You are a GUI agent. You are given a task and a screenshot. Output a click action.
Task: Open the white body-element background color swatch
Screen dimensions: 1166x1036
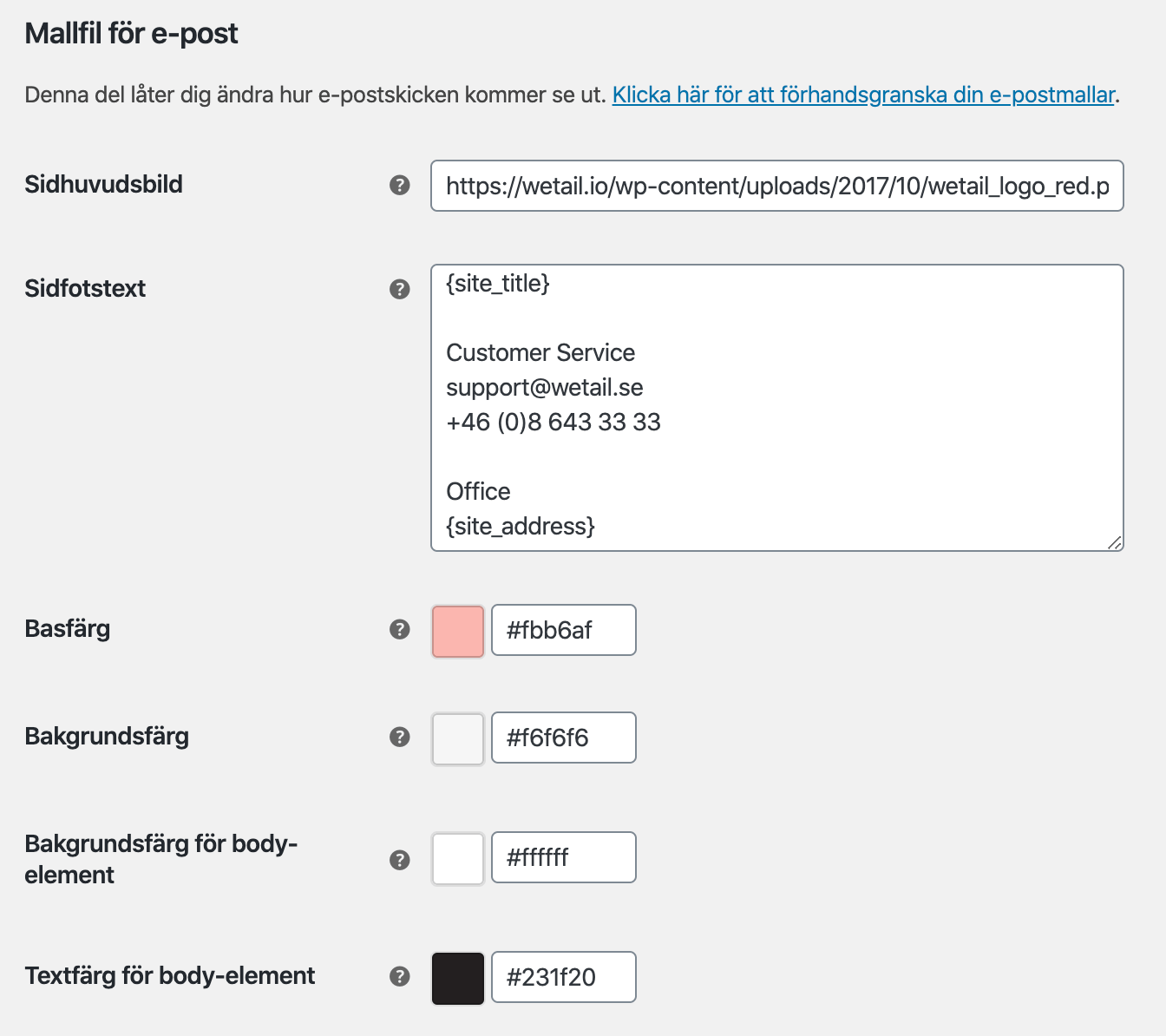click(x=458, y=858)
